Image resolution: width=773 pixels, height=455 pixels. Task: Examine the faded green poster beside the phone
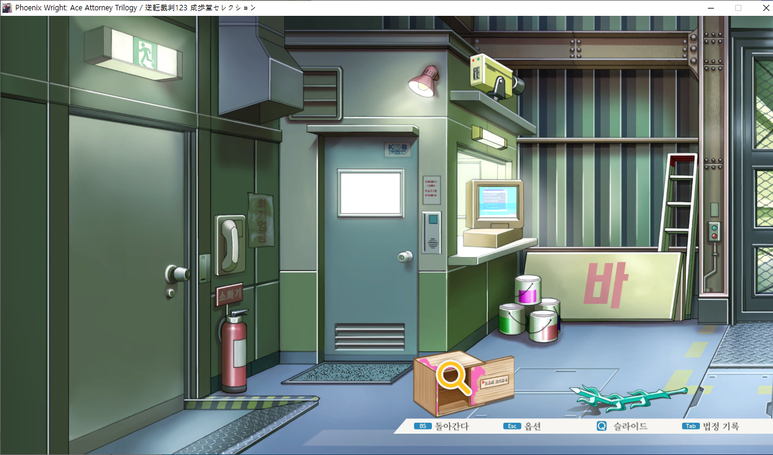coord(261,220)
